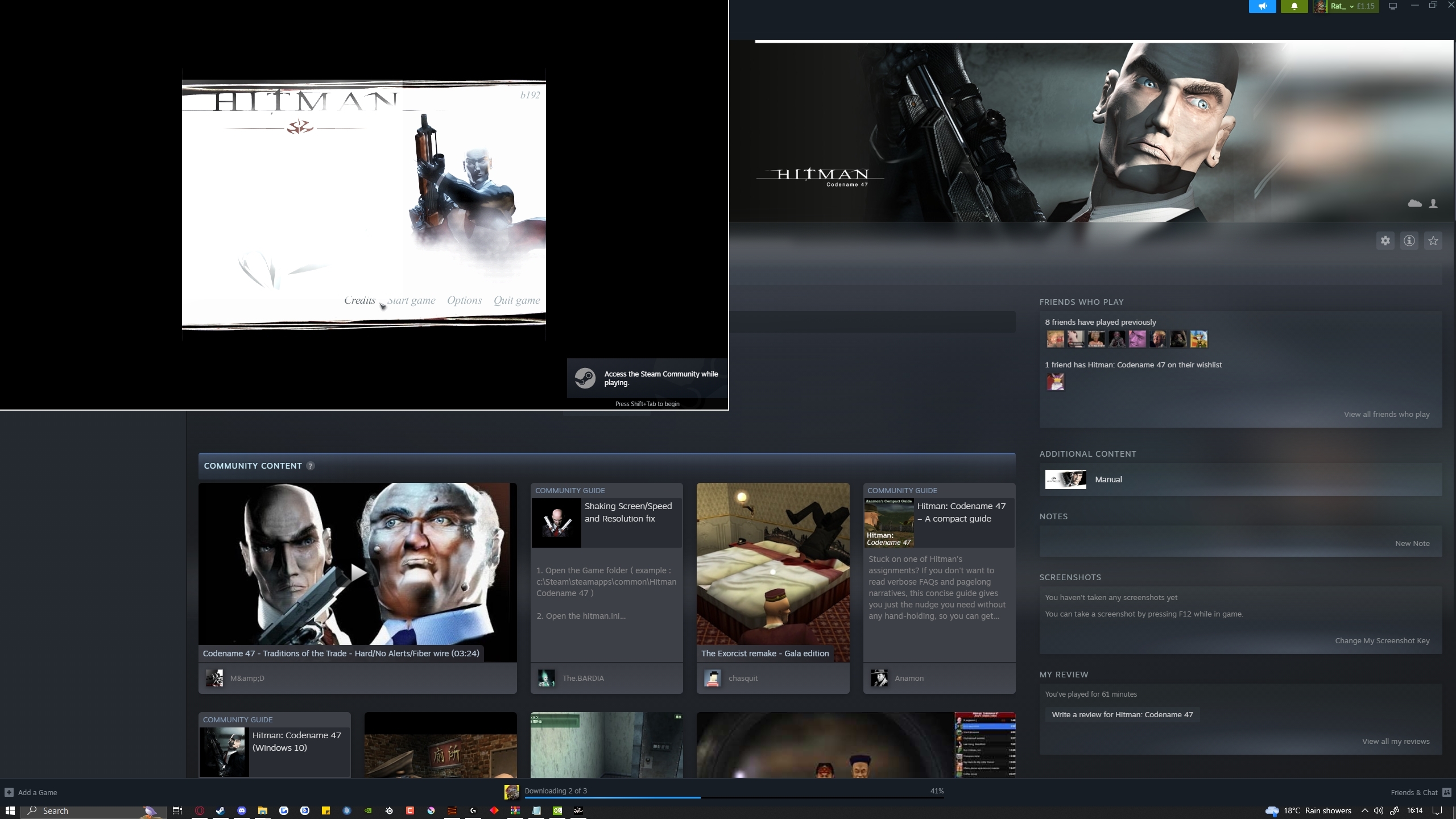Screen dimensions: 1456x819
Task: Select Start game in the Hitman menu
Action: pos(411,300)
